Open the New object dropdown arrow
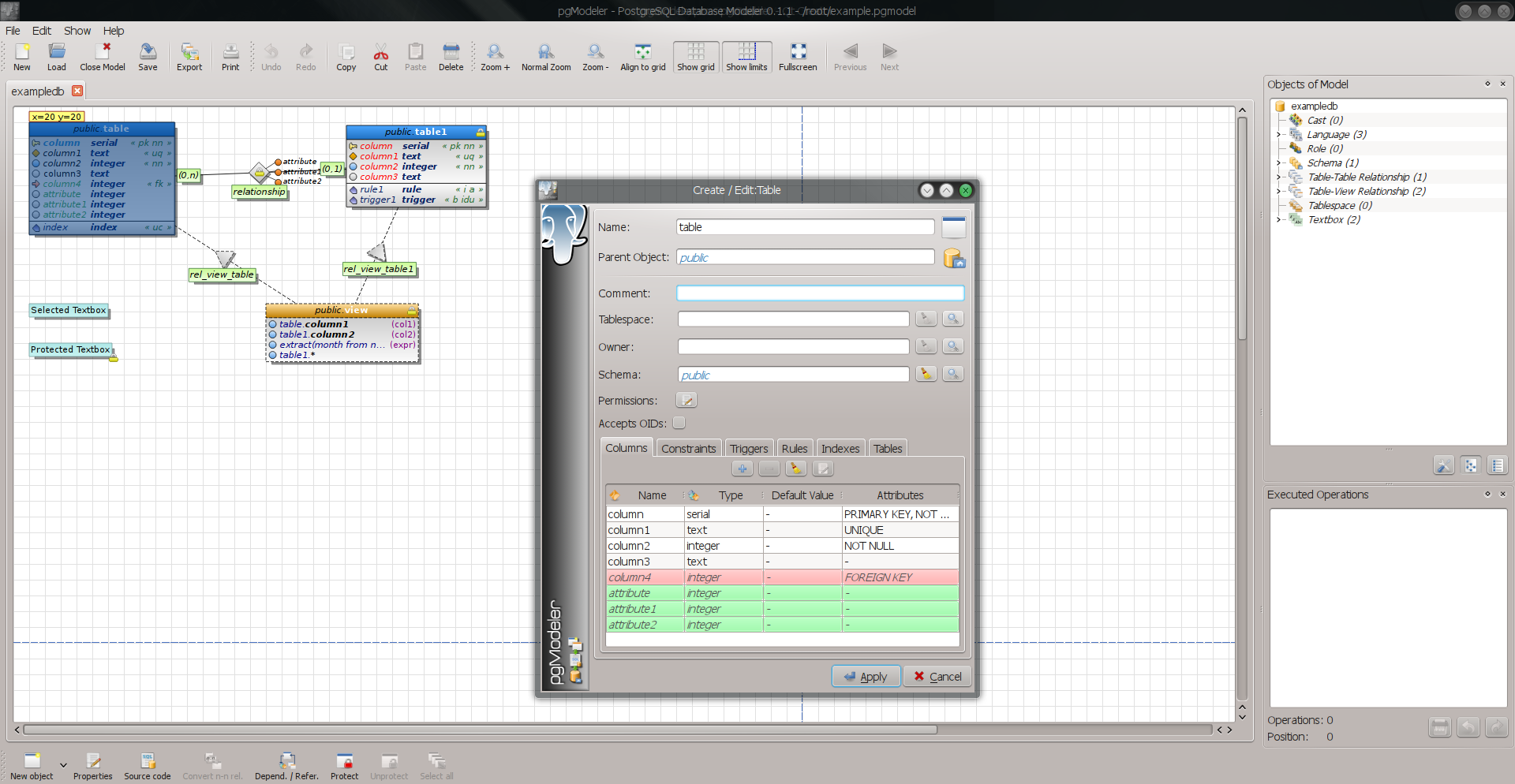Screen dimensions: 1515x784 click(63, 764)
